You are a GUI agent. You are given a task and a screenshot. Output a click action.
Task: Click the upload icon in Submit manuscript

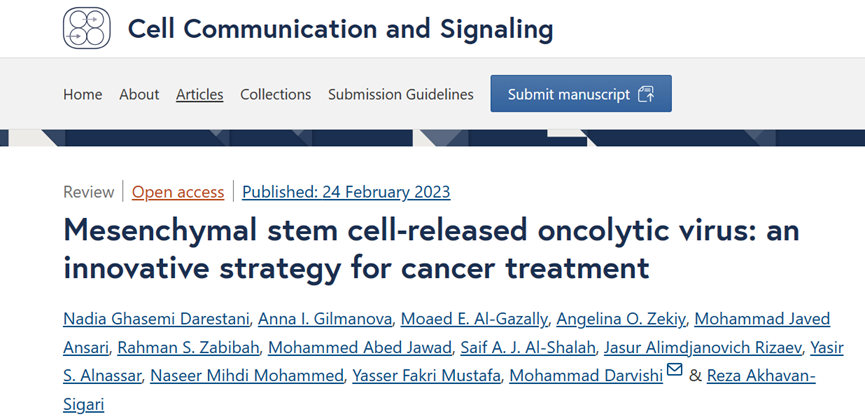[645, 94]
